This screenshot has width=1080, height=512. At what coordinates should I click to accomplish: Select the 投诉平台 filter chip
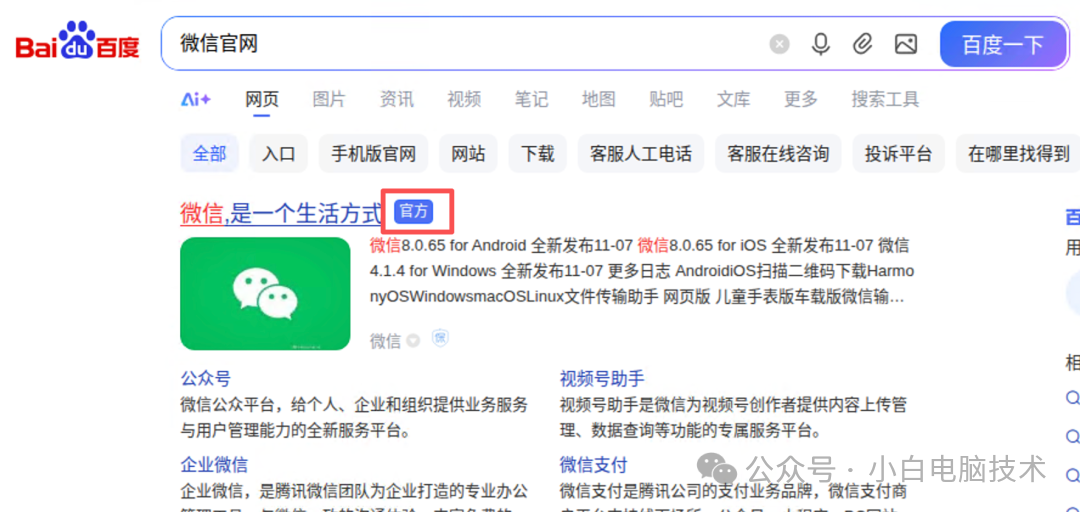(899, 153)
